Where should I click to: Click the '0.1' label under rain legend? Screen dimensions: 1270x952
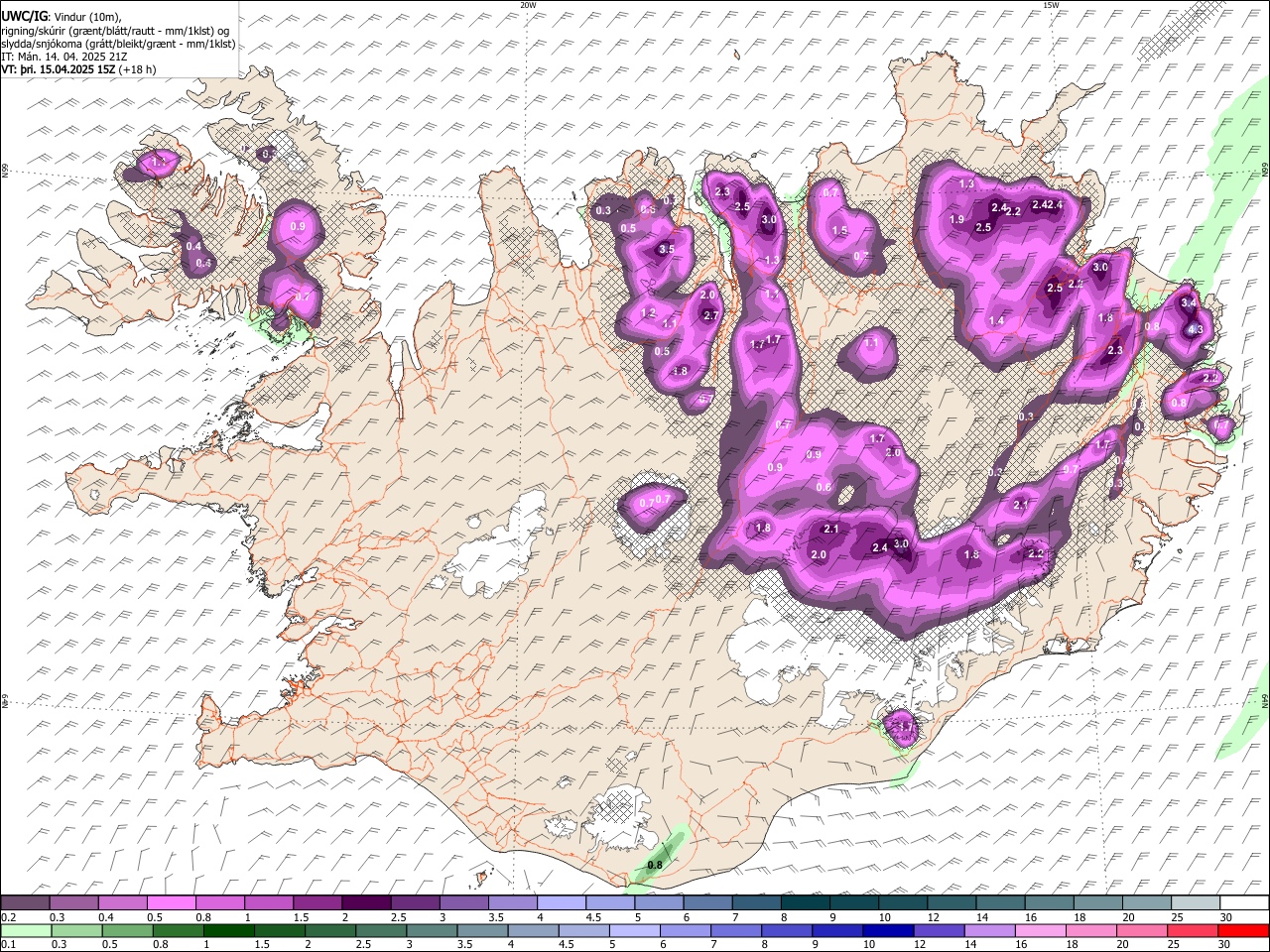pos(7,944)
